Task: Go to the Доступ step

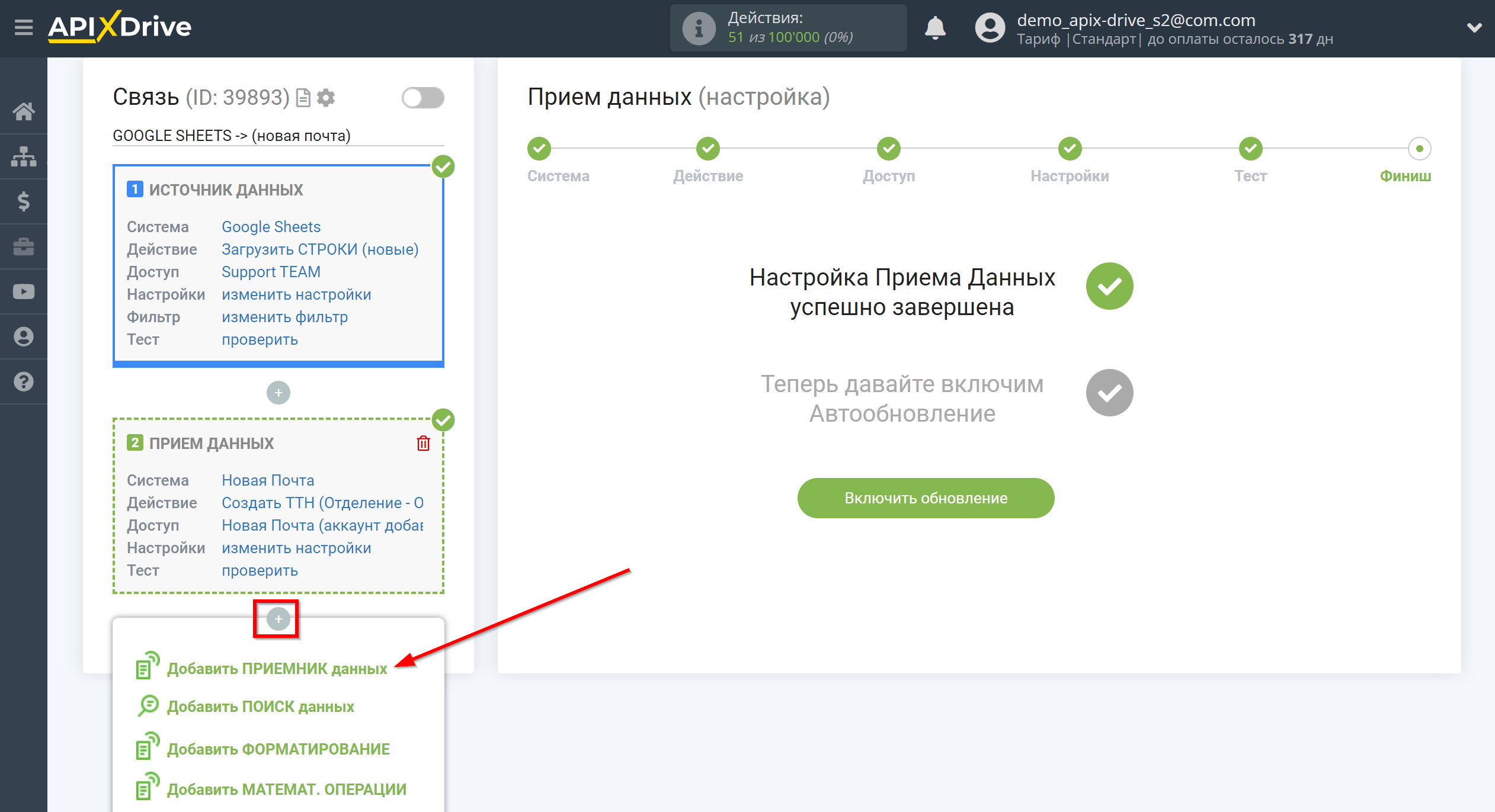Action: coord(889,149)
